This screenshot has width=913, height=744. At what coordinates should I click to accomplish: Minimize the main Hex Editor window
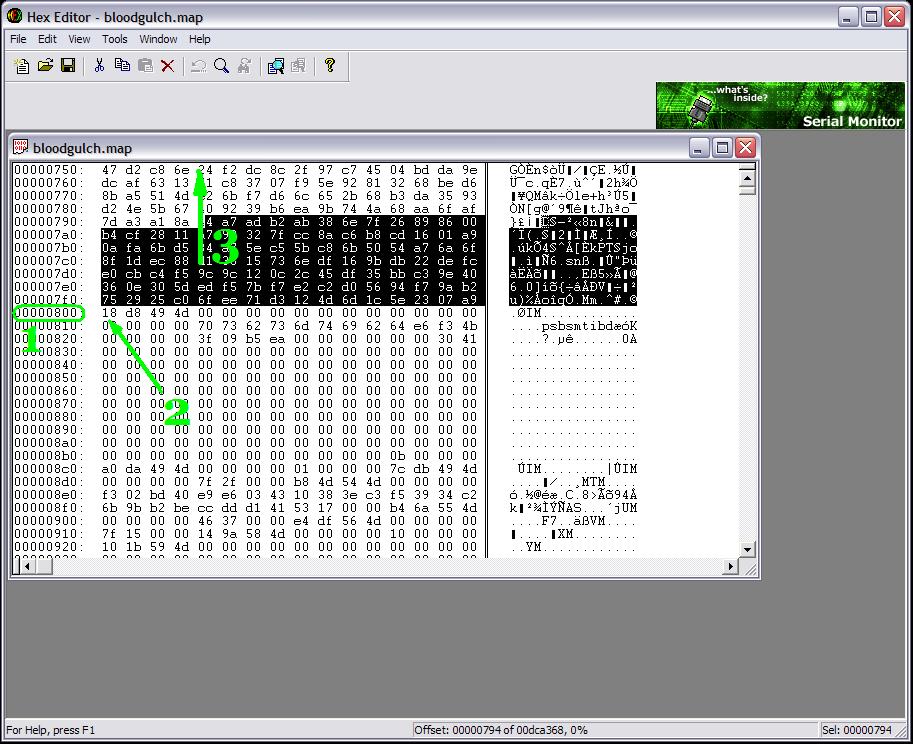pos(848,17)
